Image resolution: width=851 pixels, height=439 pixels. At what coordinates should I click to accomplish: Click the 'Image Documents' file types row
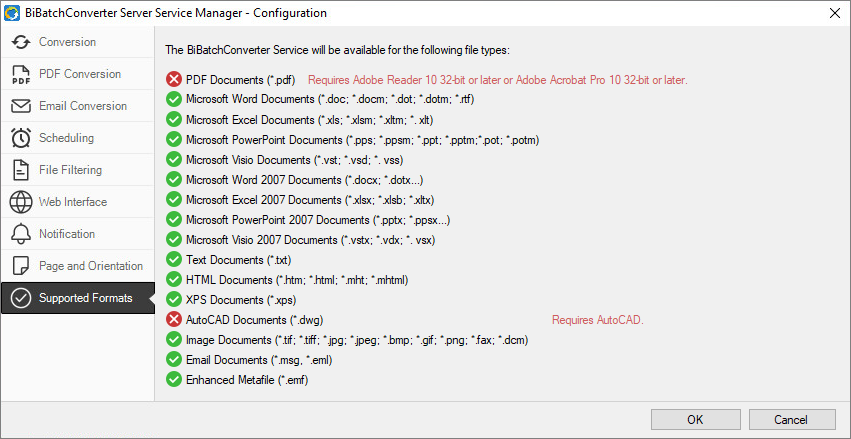[x=357, y=340]
